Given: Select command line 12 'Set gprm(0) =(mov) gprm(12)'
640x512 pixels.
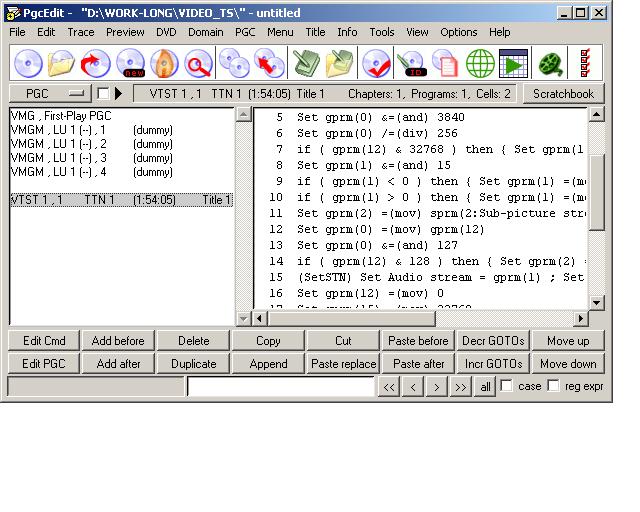Looking at the screenshot, I should point(391,229).
